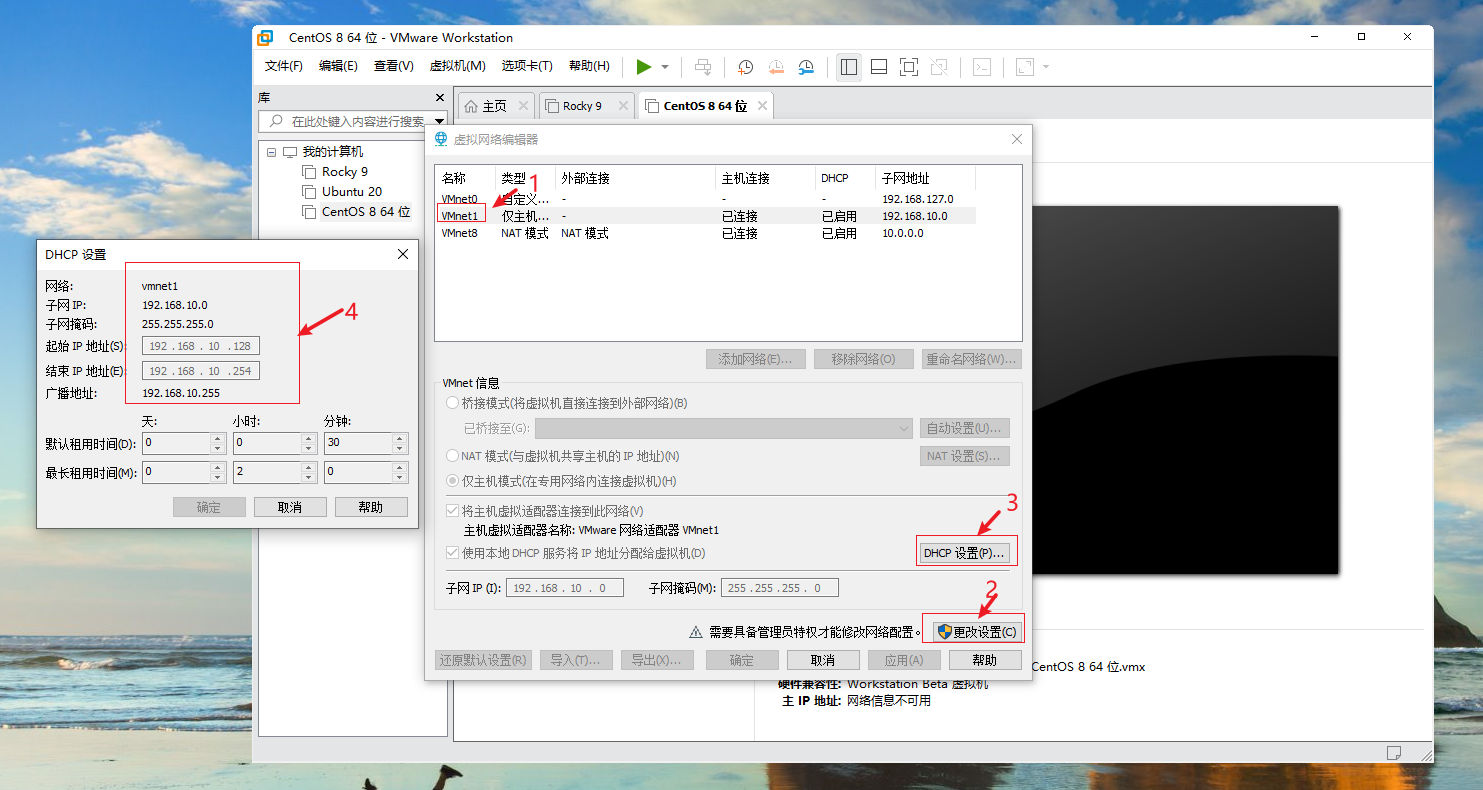Screen dimensions: 1483x790
Task: Click the 子网 IP input field
Action: click(565, 588)
